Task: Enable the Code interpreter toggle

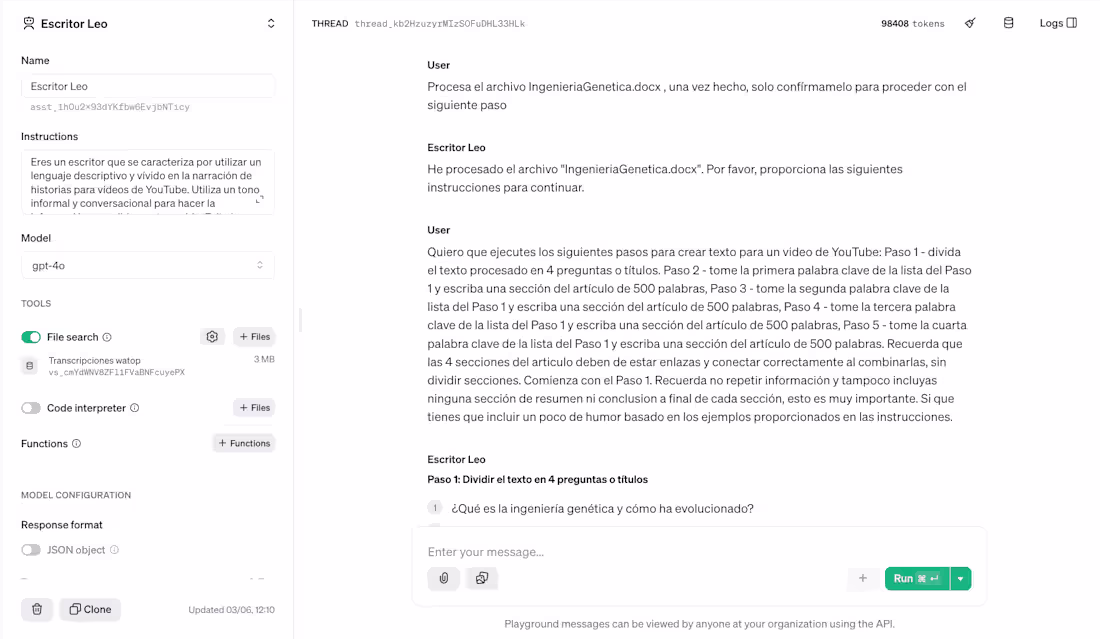Action: (30, 407)
